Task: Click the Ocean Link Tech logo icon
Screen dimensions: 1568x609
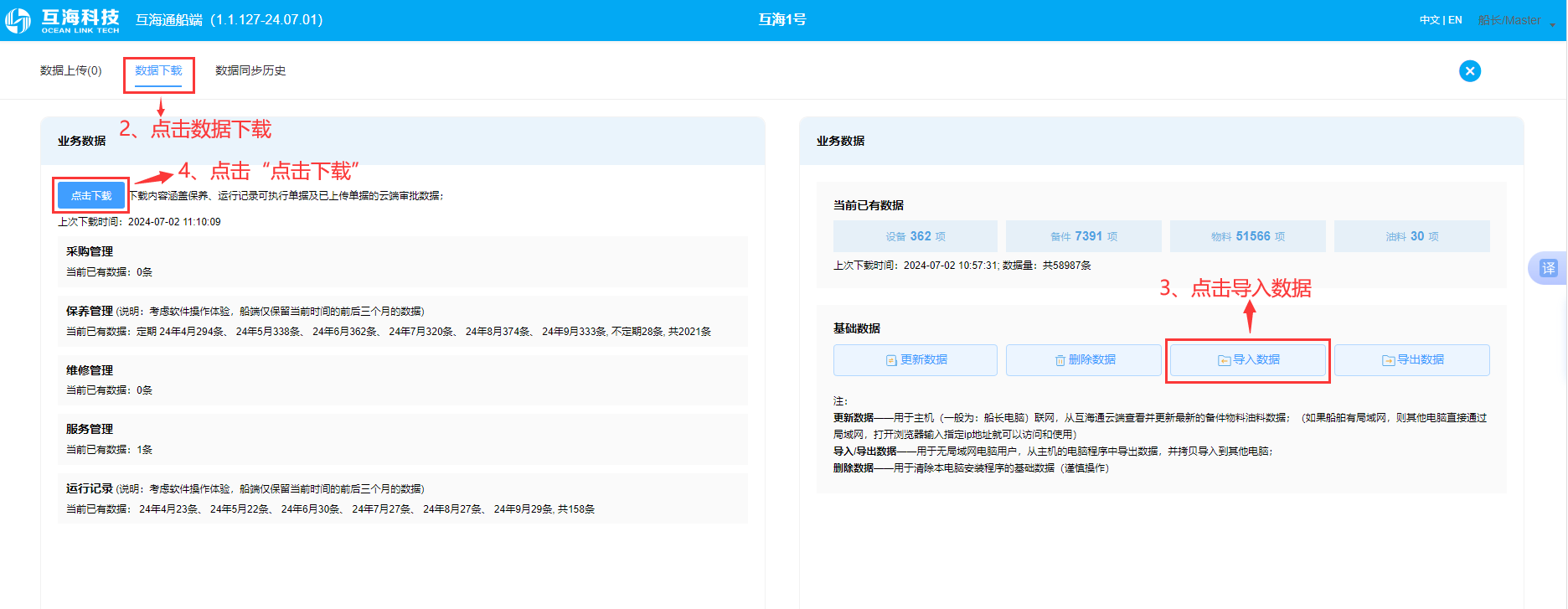Action: click(18, 20)
